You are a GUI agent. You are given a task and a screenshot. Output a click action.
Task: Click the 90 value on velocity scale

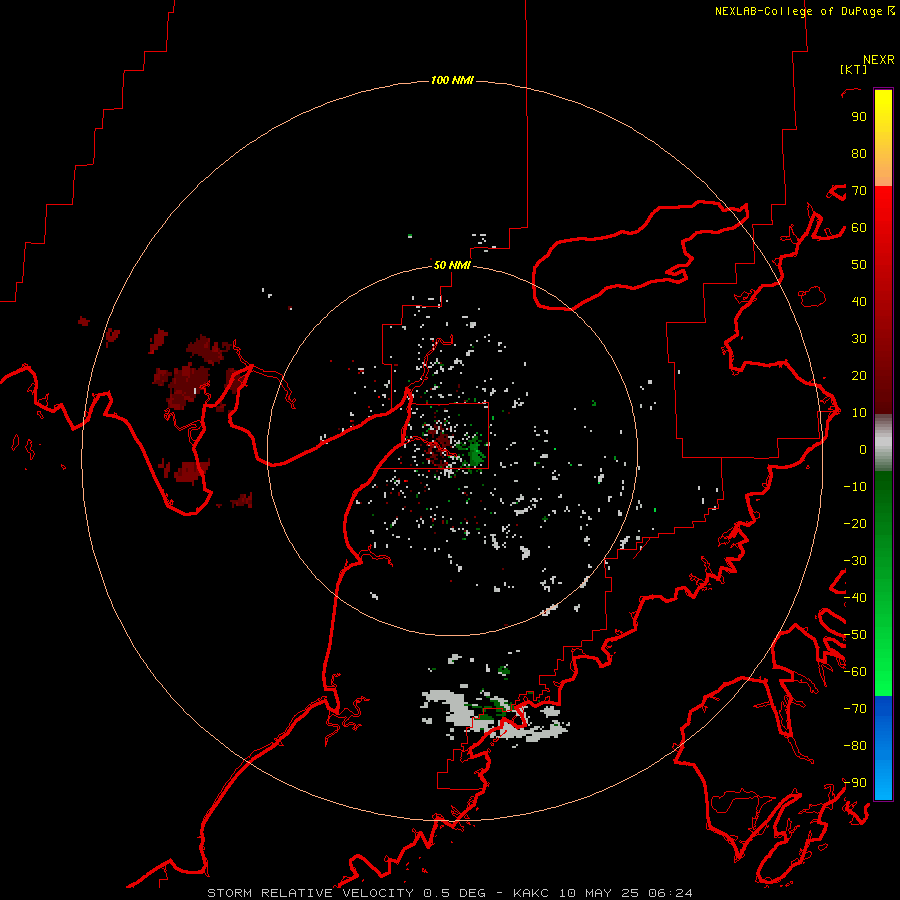pyautogui.click(x=859, y=117)
